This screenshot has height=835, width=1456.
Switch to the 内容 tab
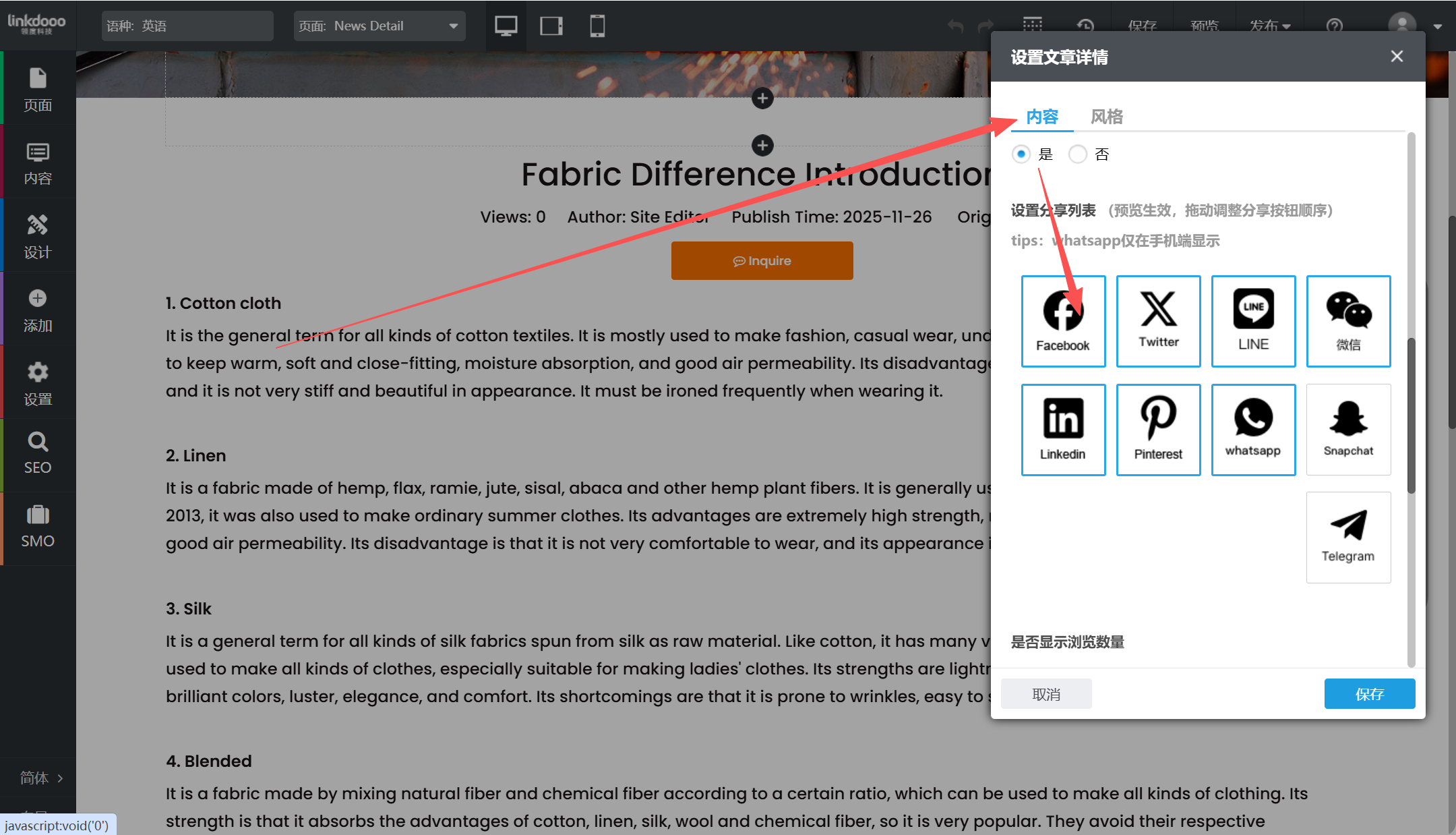coord(1042,117)
